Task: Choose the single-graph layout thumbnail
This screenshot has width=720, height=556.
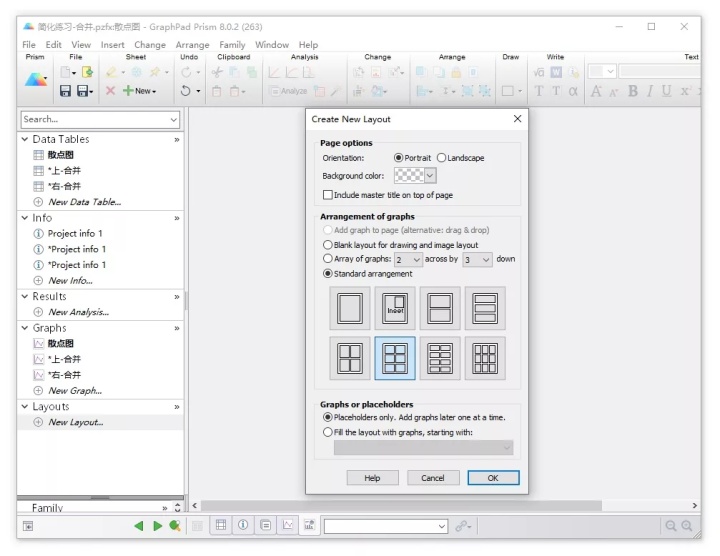Action: click(x=350, y=308)
